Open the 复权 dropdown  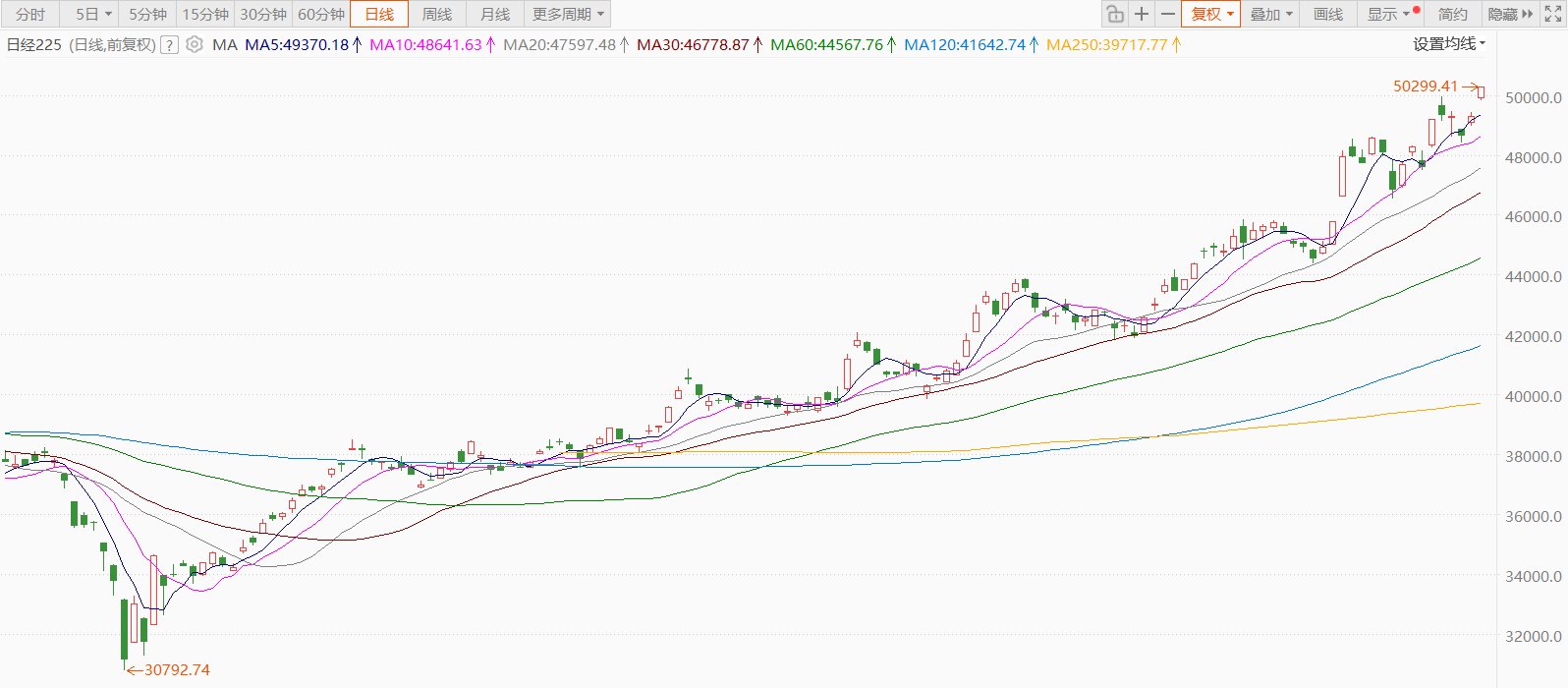click(1211, 14)
